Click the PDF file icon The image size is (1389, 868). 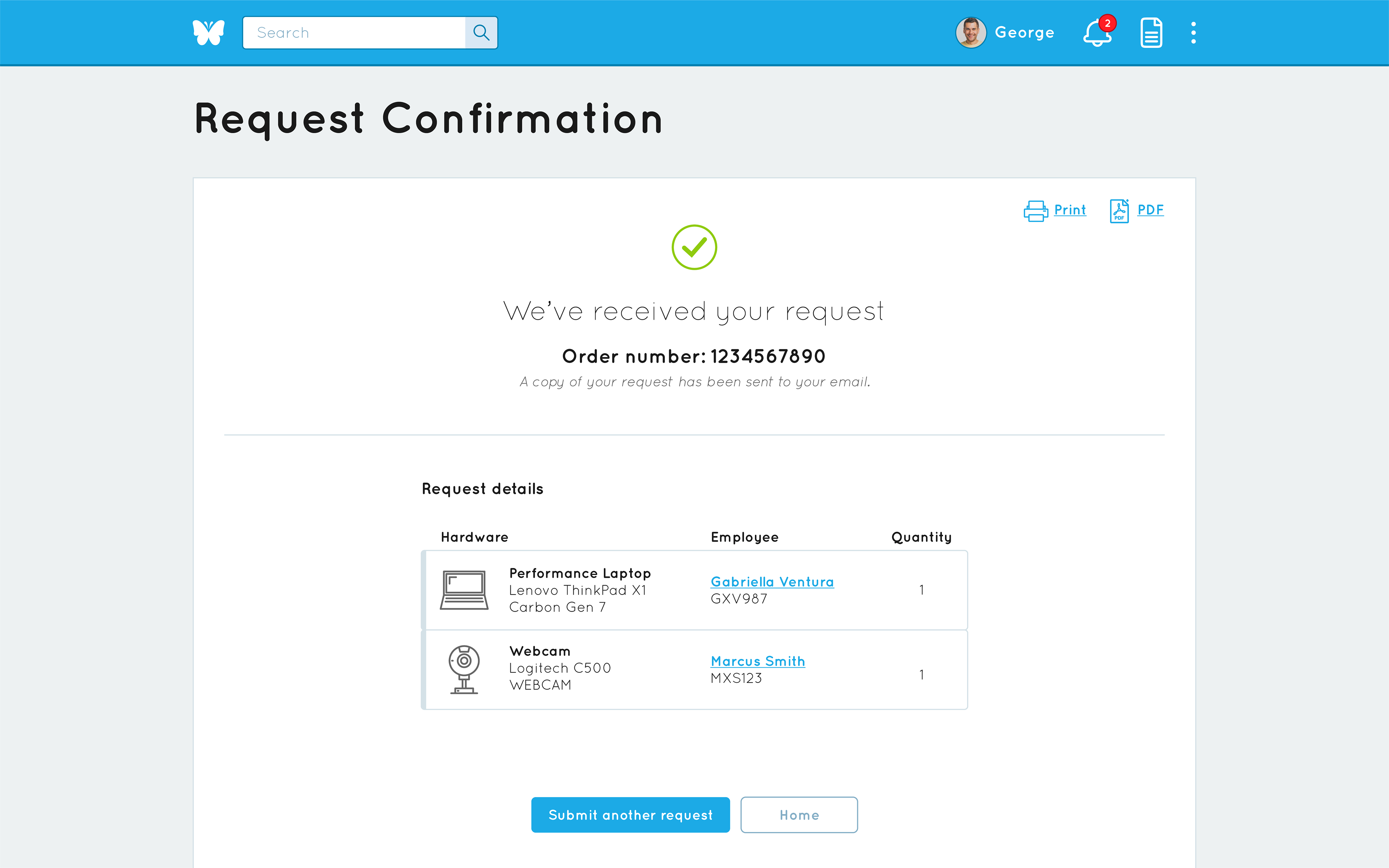point(1119,211)
